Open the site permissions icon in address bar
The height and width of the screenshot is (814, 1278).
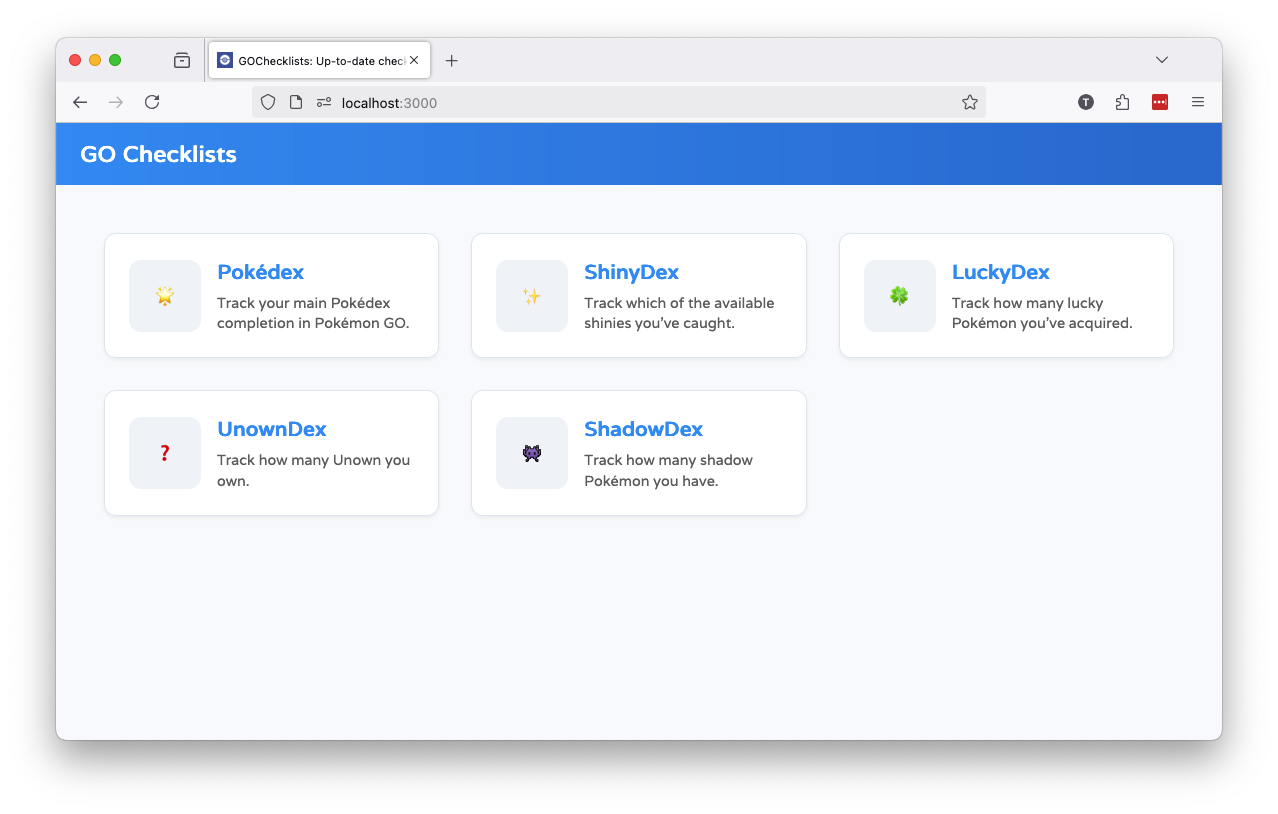[x=324, y=102]
